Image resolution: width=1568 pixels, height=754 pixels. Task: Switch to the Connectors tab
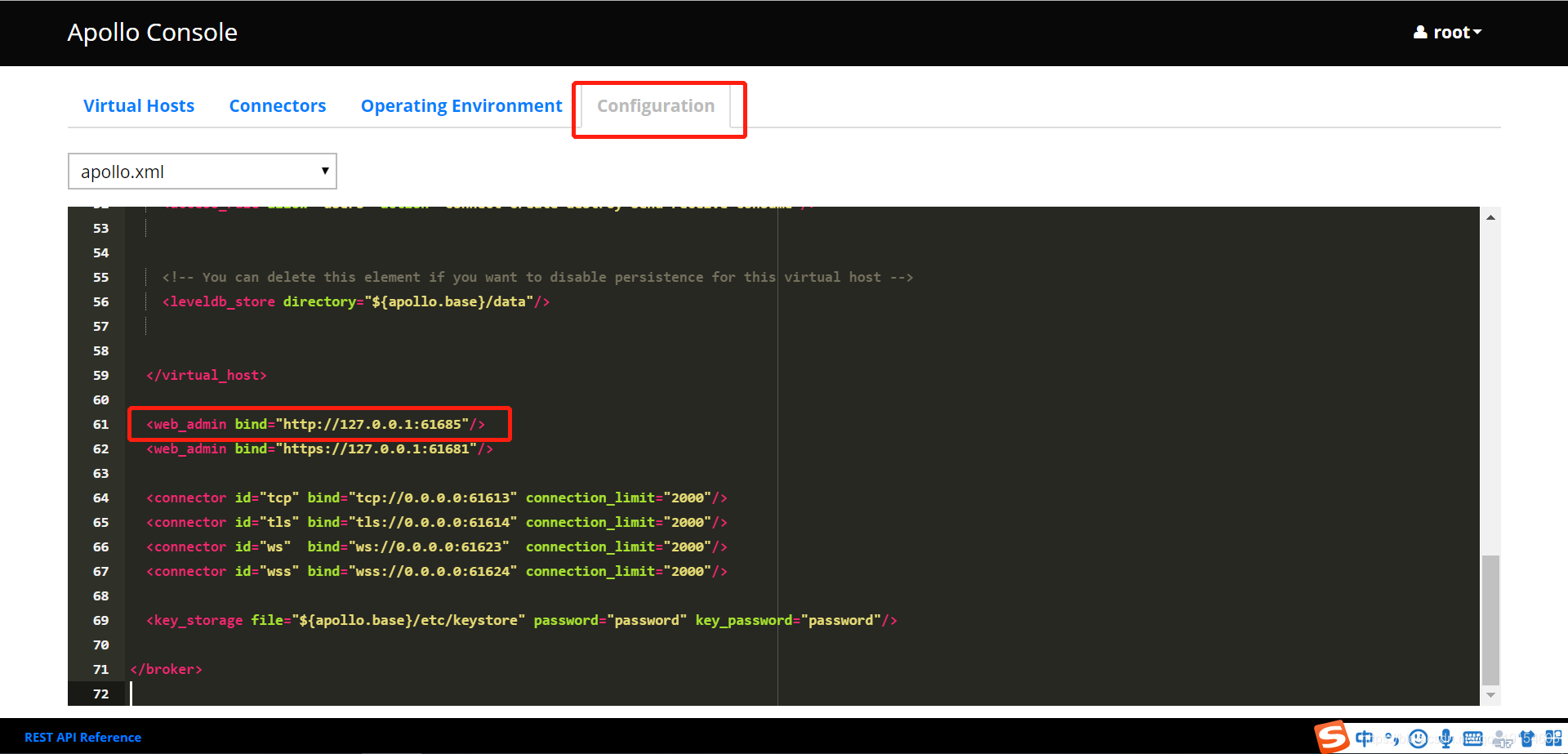[x=278, y=106]
